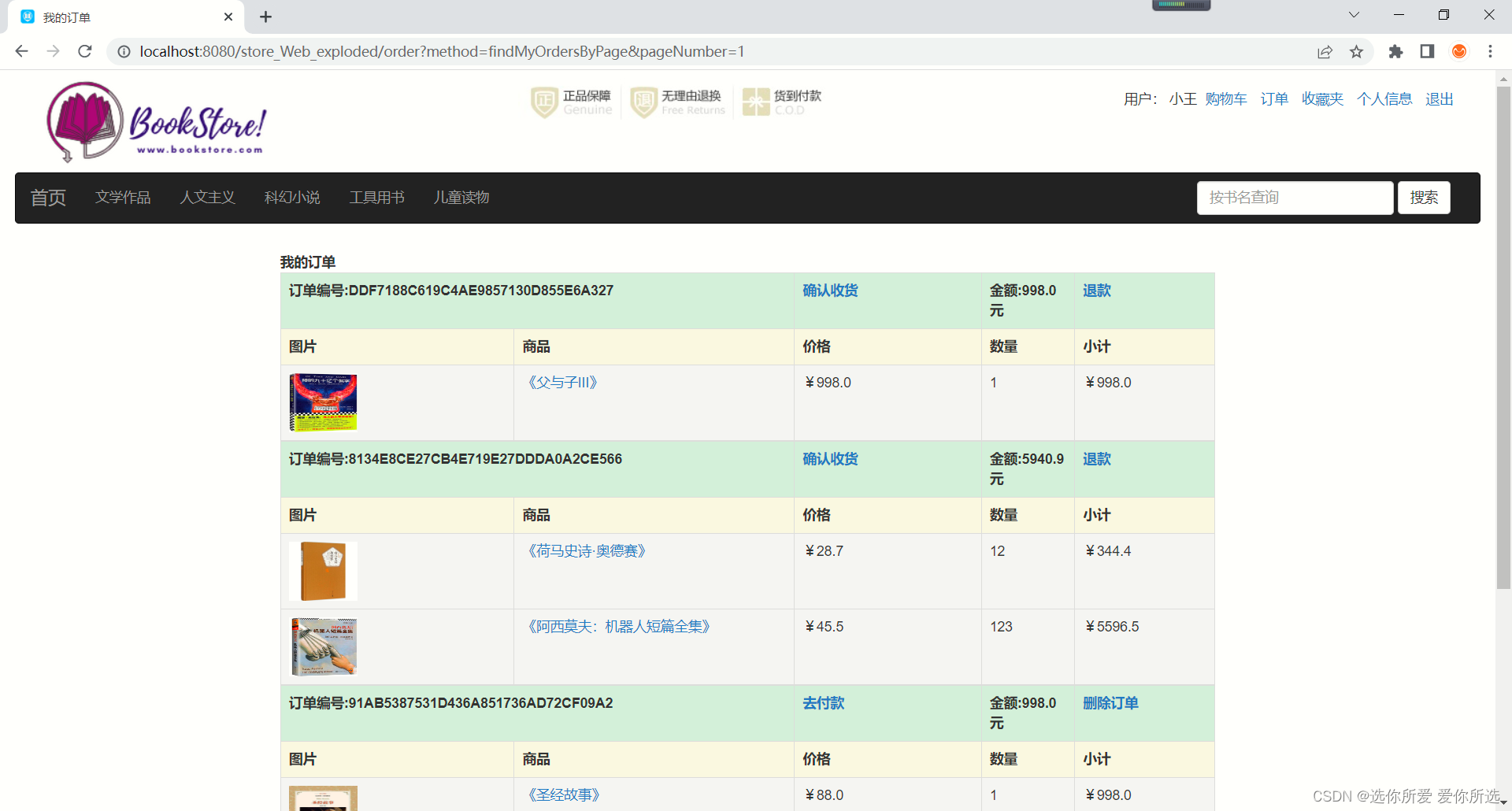Open the 购物车 link
This screenshot has height=811, width=1512.
(x=1226, y=99)
